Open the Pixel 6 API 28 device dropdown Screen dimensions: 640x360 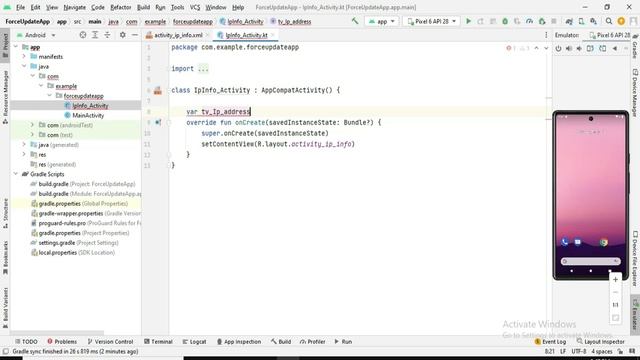click(431, 21)
